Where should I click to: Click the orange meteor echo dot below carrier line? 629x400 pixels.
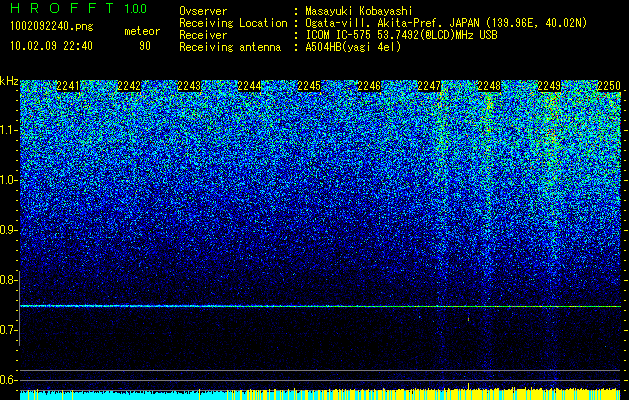(x=469, y=319)
